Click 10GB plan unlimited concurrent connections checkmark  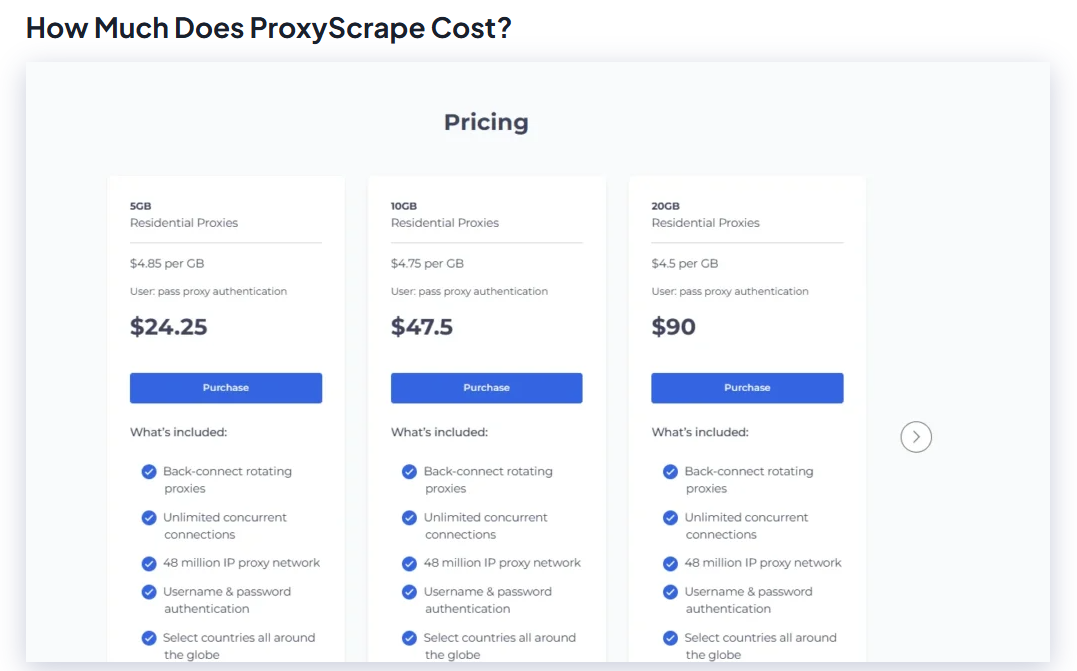pyautogui.click(x=409, y=518)
